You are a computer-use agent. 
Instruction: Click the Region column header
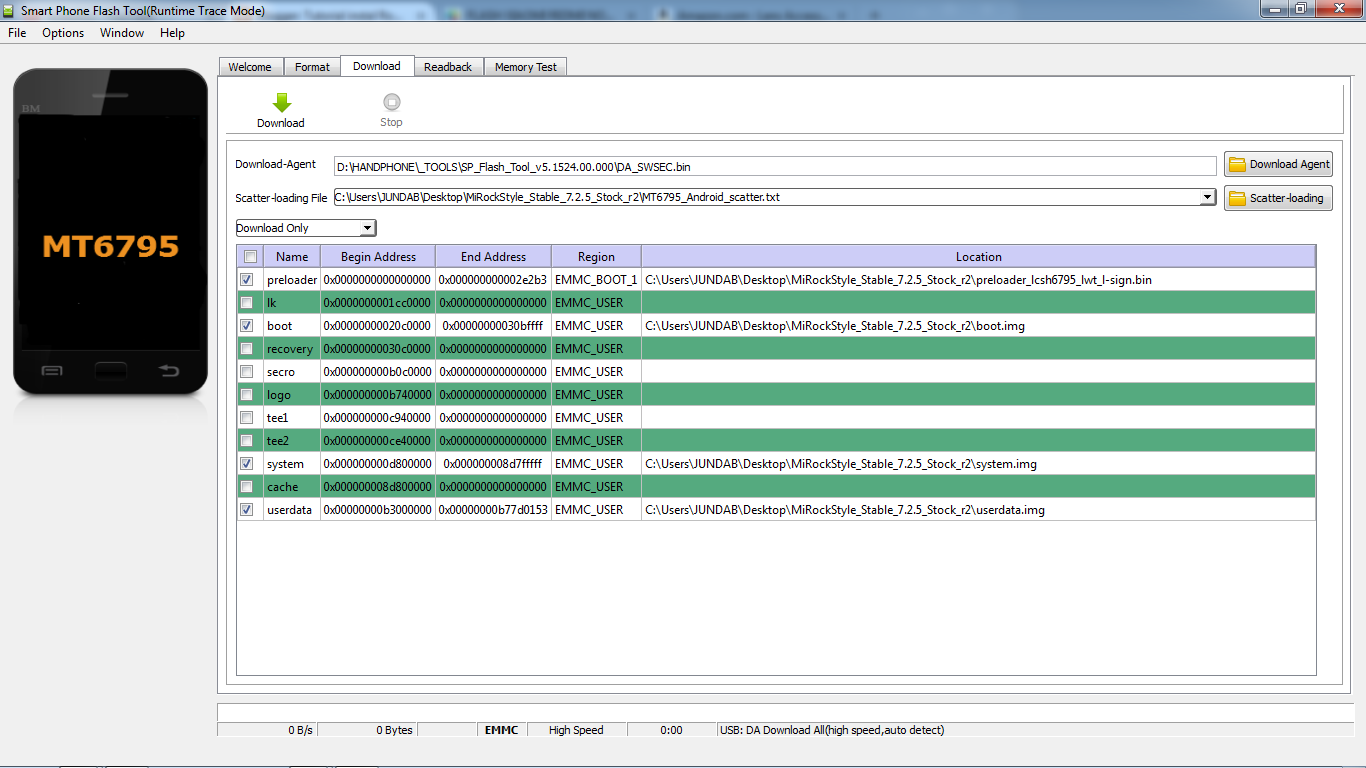(x=596, y=257)
